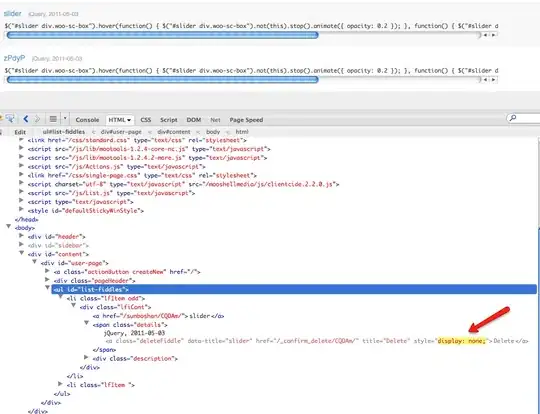Image resolution: width=540 pixels, height=414 pixels.
Task: Go back with the blue left arrow
Action: pyautogui.click(x=25, y=119)
